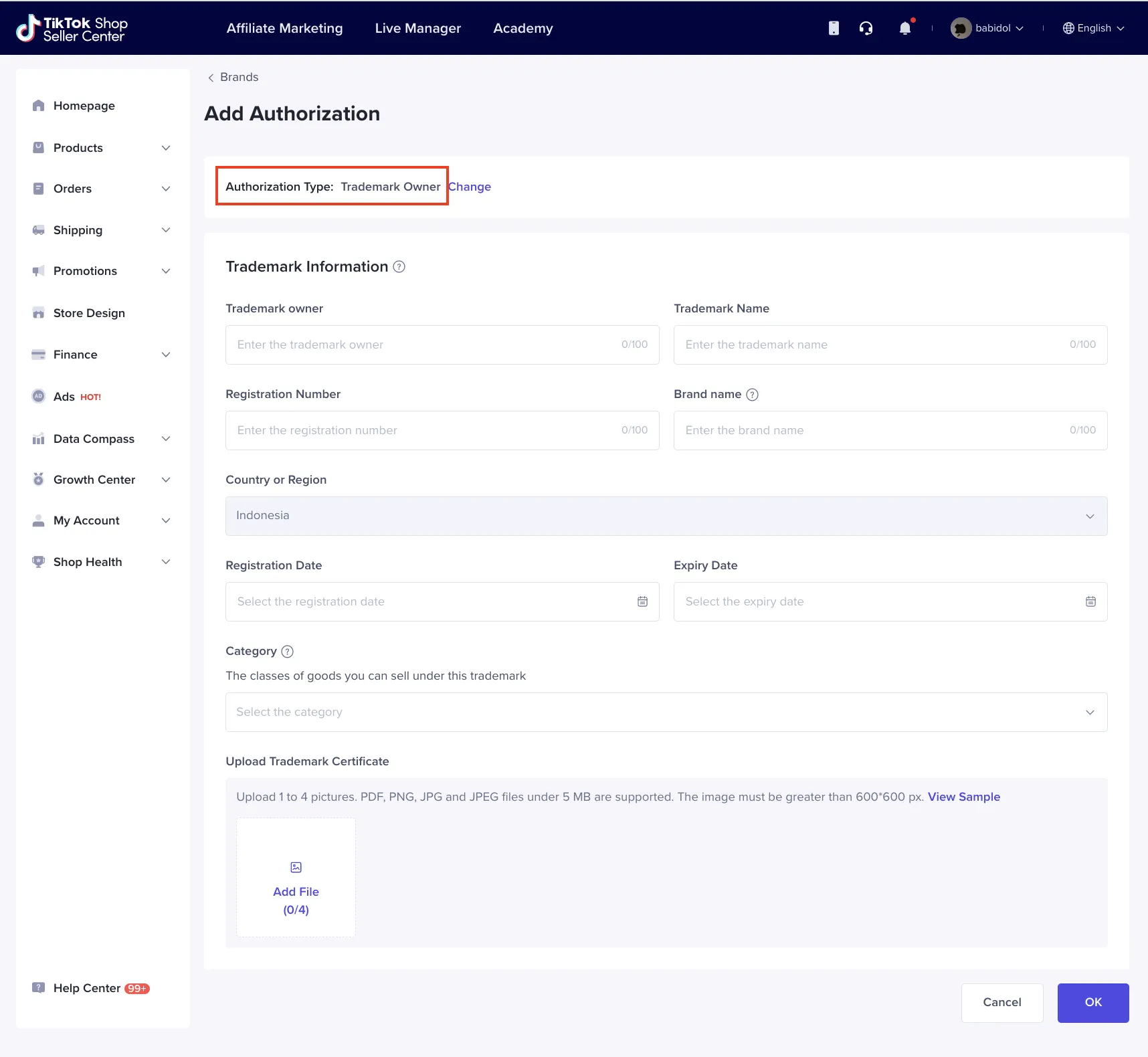Open the Country or Region dropdown
1148x1057 pixels.
666,516
